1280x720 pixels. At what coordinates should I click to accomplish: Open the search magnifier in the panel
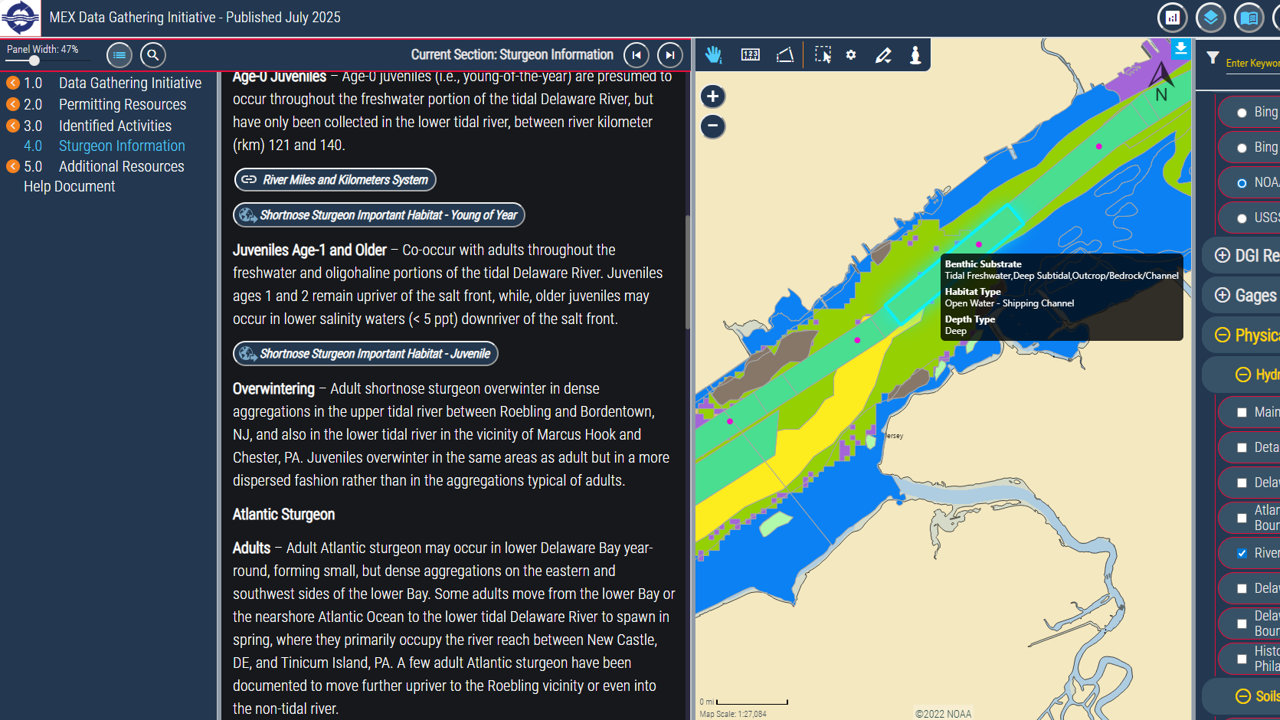pos(152,55)
